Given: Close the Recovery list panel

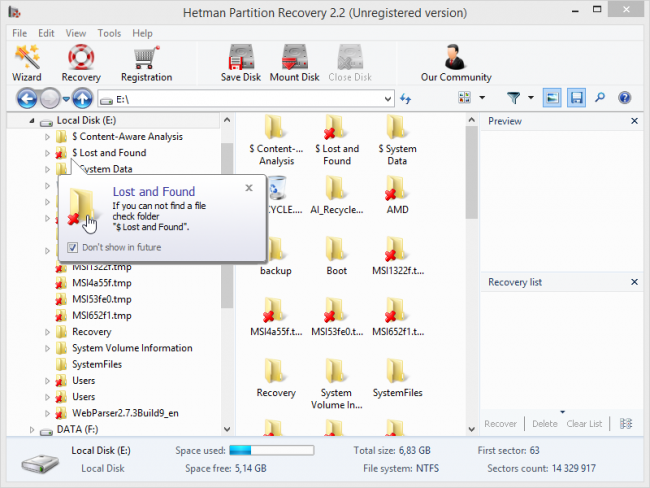Looking at the screenshot, I should pyautogui.click(x=634, y=282).
